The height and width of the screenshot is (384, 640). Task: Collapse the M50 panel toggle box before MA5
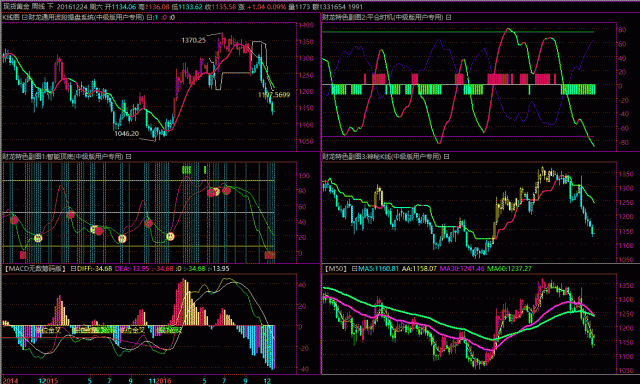pos(354,269)
